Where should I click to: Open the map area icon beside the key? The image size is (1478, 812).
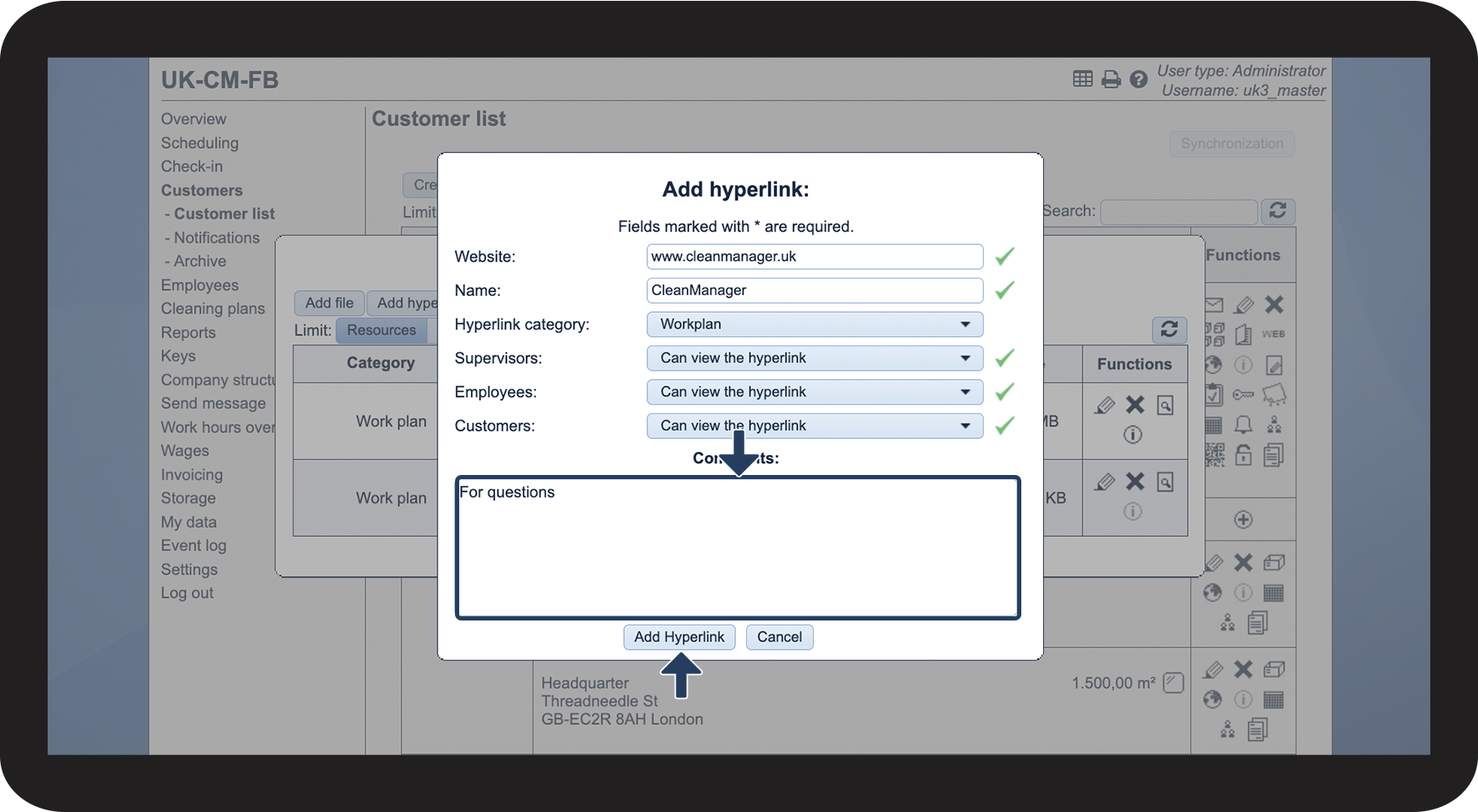coord(1274,394)
